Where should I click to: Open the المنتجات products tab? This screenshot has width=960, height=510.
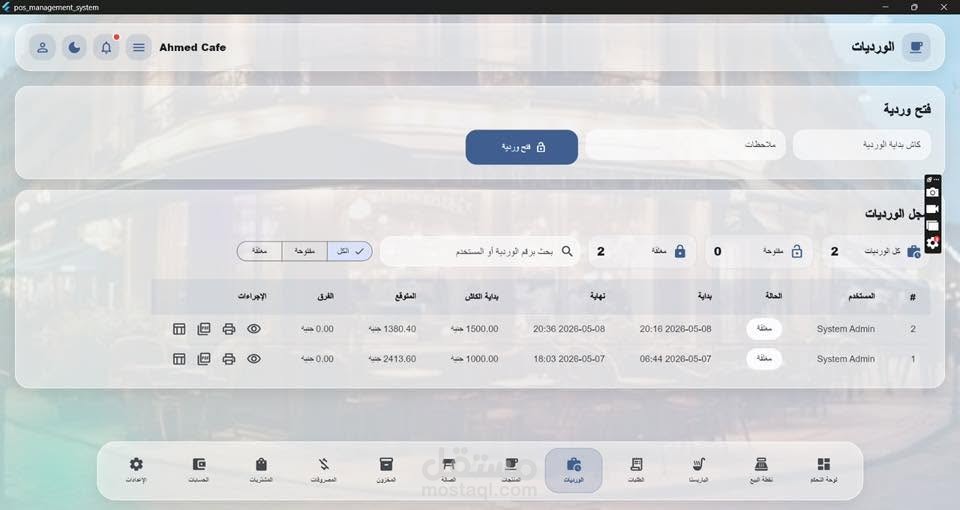(x=511, y=470)
